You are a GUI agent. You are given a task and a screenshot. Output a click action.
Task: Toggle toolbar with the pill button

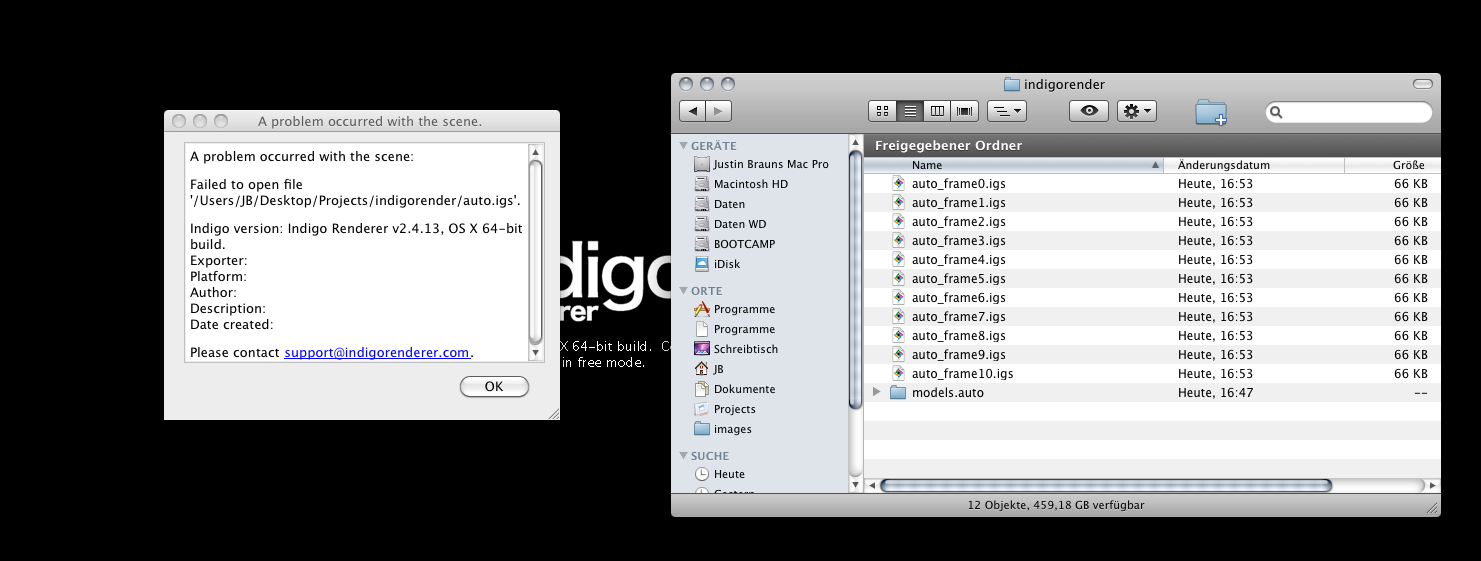coord(1422,83)
